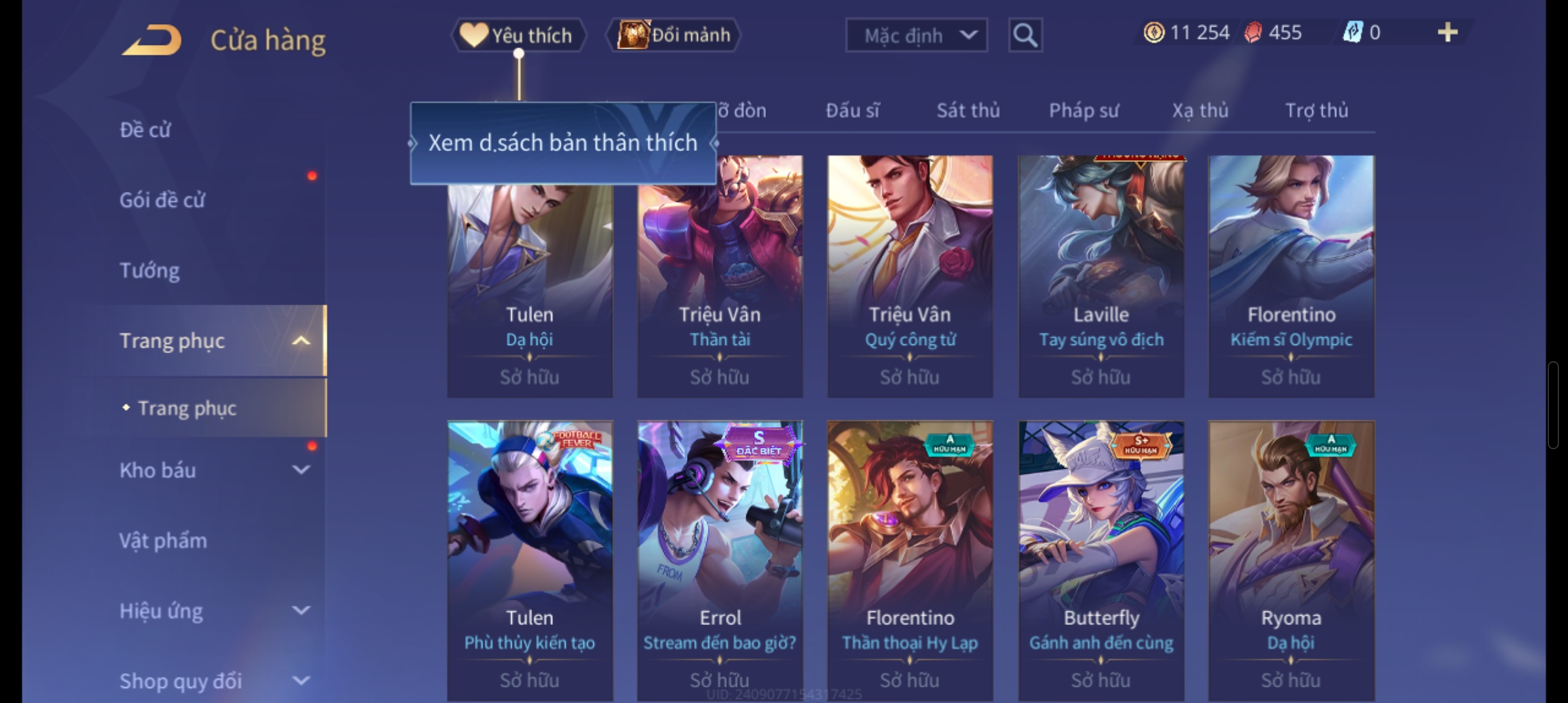The image size is (1568, 703).
Task: Open the Mặc định sort dropdown
Action: (x=916, y=35)
